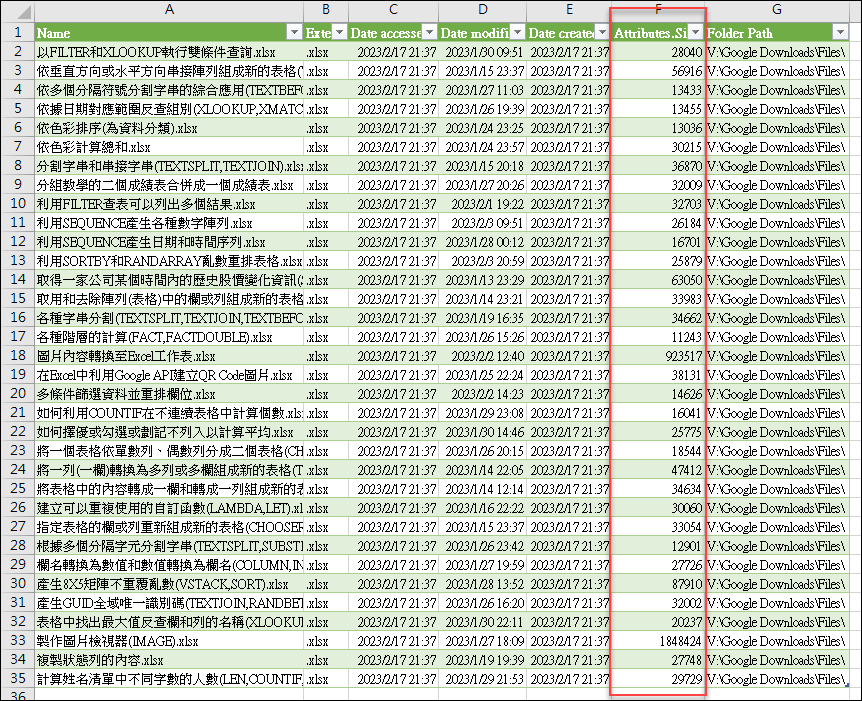Select row 1 header
The width and height of the screenshot is (862, 701).
pyautogui.click(x=18, y=32)
